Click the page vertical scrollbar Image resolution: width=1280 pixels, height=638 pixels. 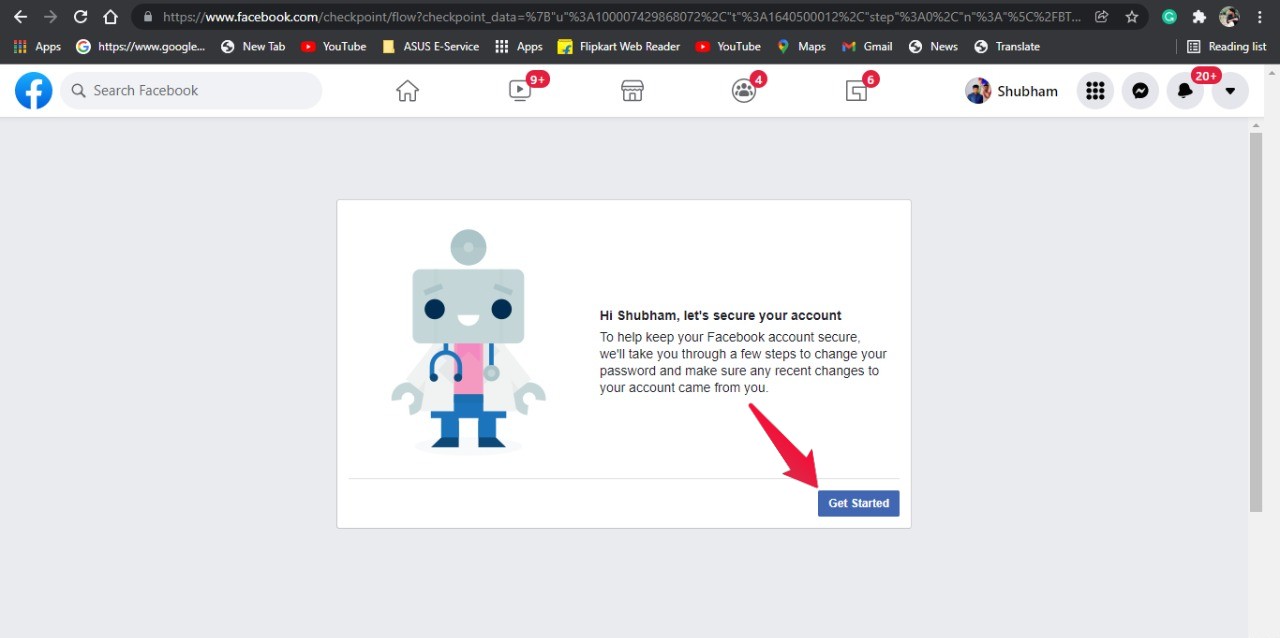point(1256,322)
